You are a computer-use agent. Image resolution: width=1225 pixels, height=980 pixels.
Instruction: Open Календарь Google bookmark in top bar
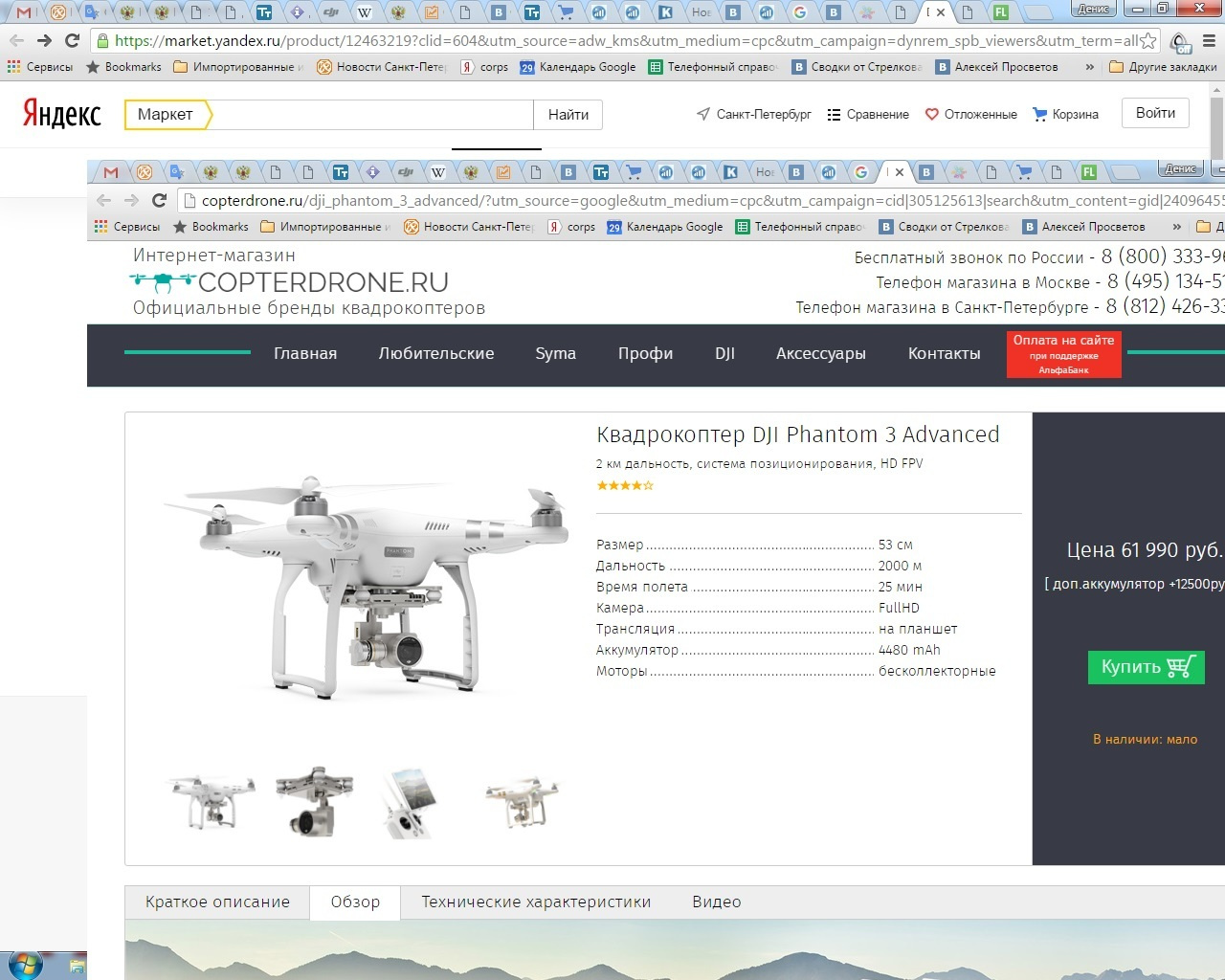coord(578,67)
